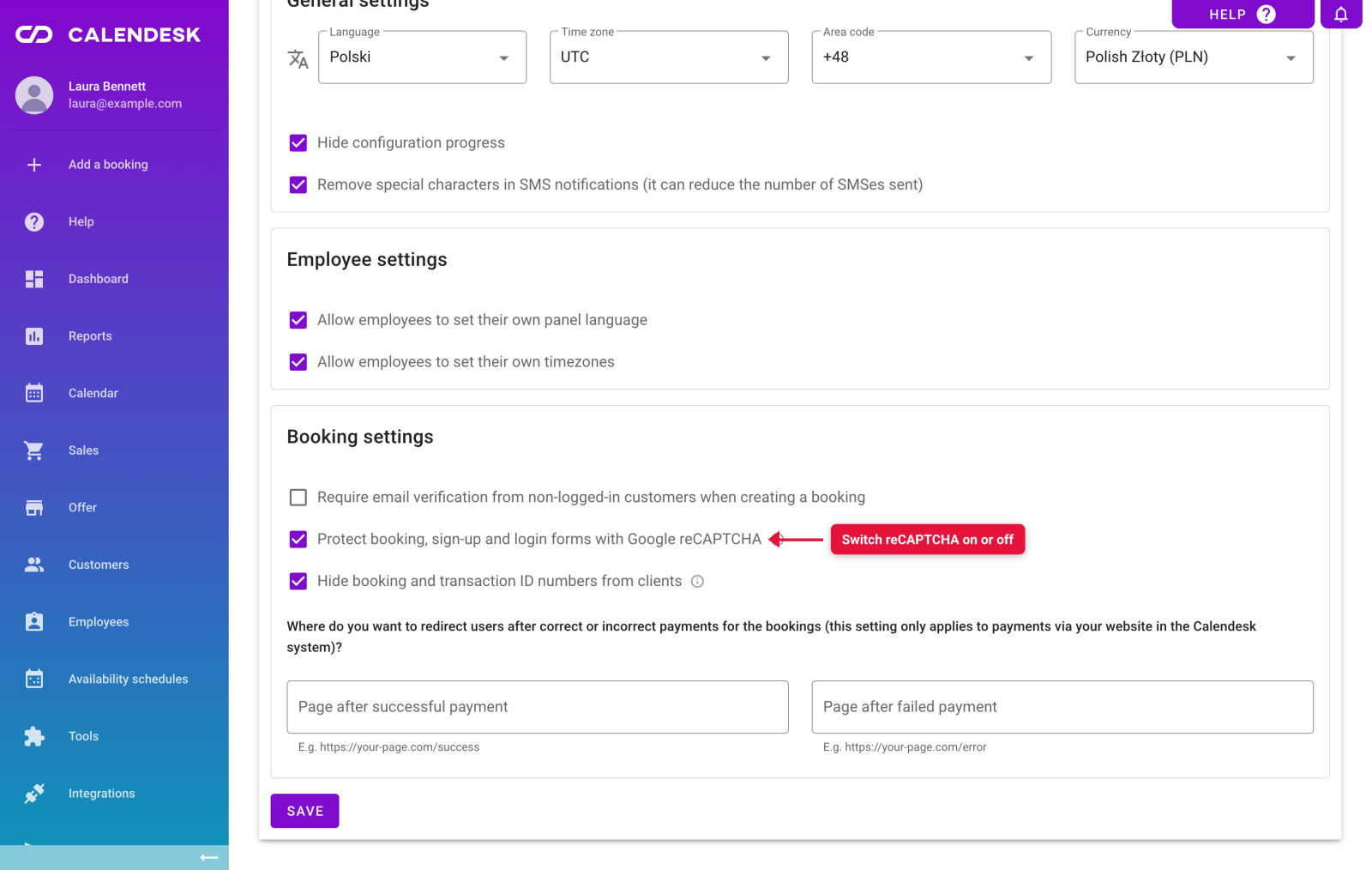Click the info icon next to Hide booking IDs
The width and height of the screenshot is (1372, 870).
[698, 582]
